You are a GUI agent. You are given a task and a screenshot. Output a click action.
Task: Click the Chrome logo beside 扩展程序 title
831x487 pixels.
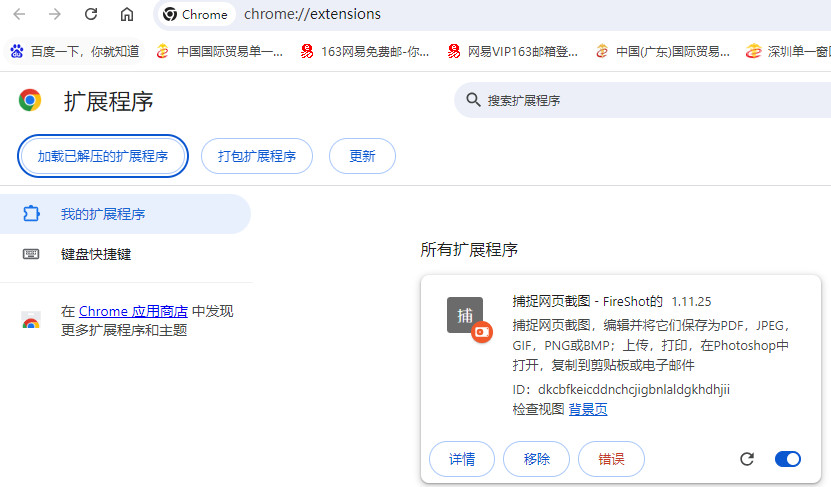[x=30, y=100]
